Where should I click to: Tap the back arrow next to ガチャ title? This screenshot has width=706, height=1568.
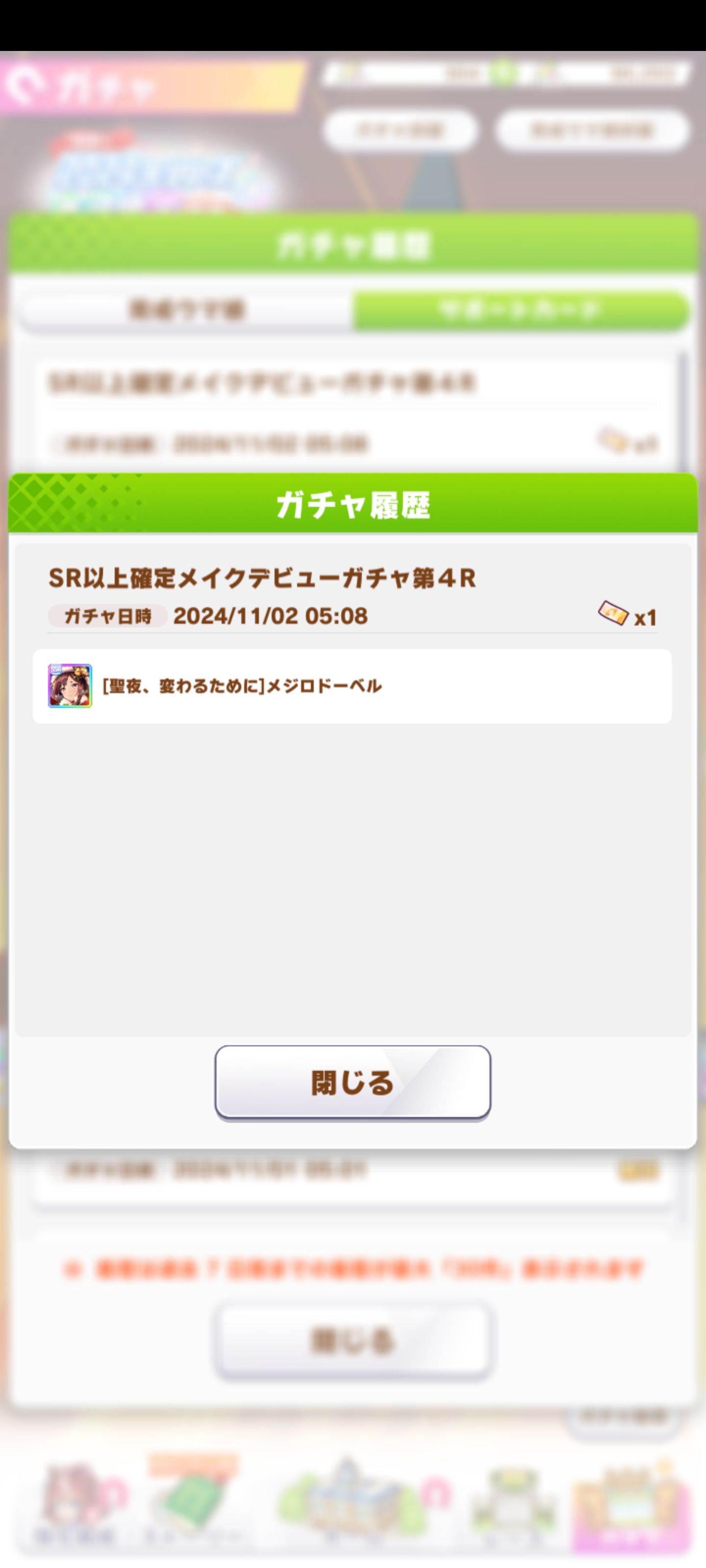click(25, 86)
